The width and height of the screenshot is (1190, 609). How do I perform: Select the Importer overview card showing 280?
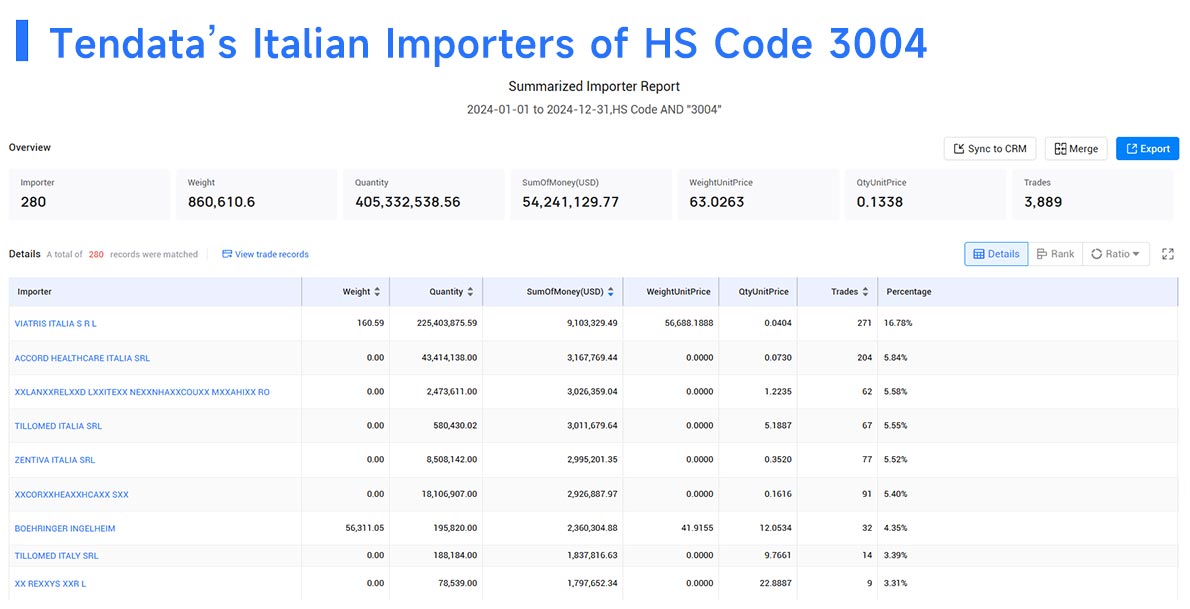(90, 194)
